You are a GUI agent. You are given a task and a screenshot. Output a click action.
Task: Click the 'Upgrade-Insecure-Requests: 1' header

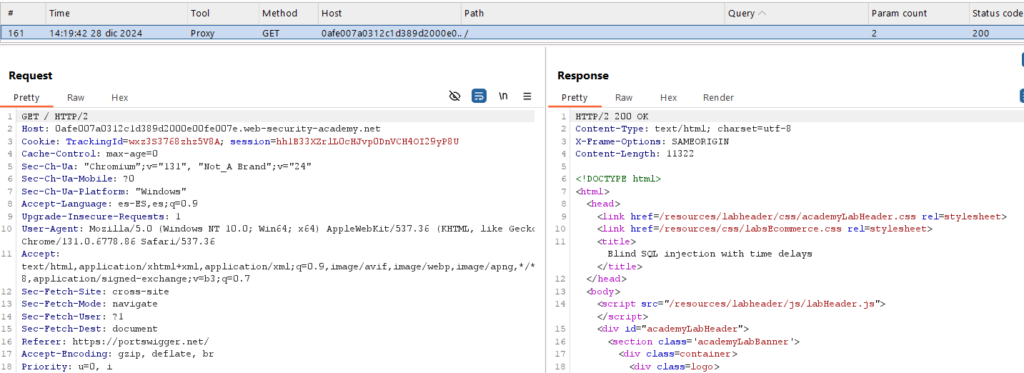[x=101, y=216]
